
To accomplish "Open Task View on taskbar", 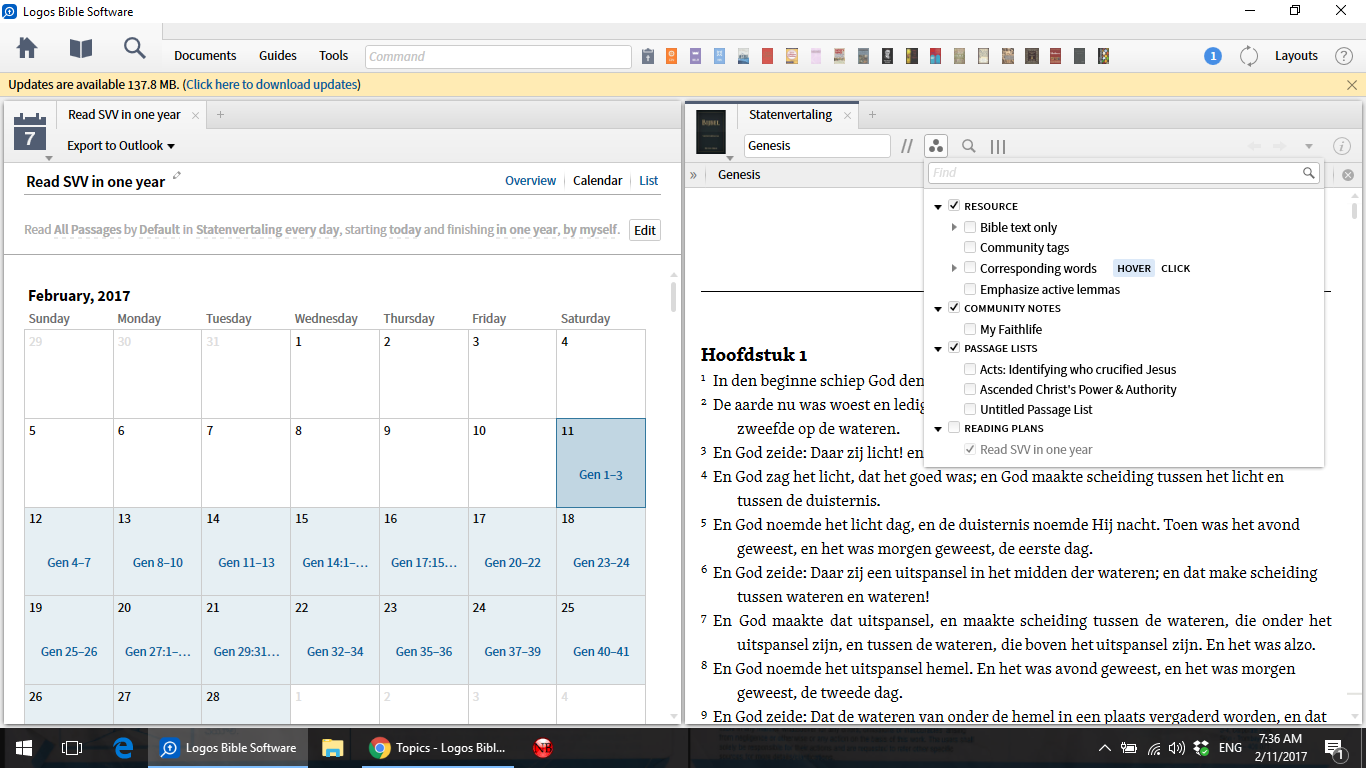I will [72, 747].
